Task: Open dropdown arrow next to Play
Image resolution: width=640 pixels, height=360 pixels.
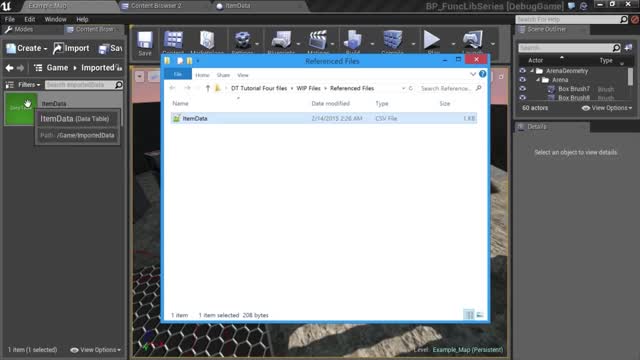Action: pos(453,44)
